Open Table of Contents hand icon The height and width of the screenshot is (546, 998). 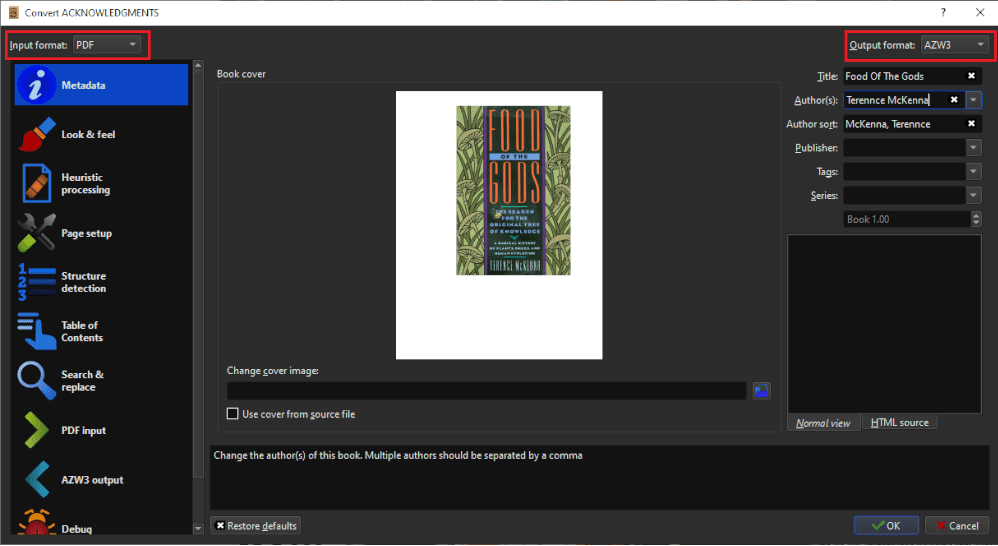37,331
